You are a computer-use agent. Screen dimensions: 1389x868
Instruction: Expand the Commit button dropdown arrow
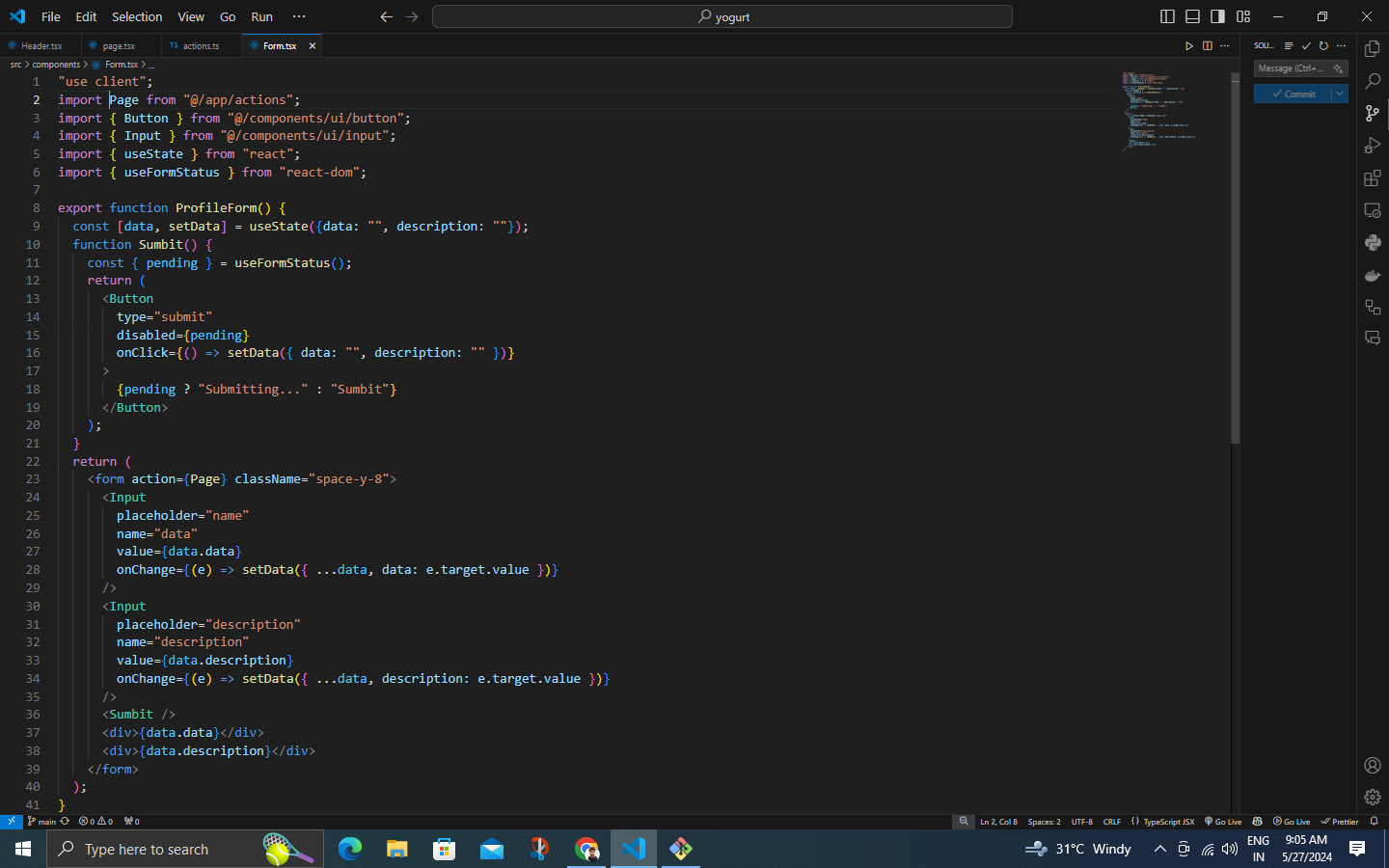coord(1340,94)
